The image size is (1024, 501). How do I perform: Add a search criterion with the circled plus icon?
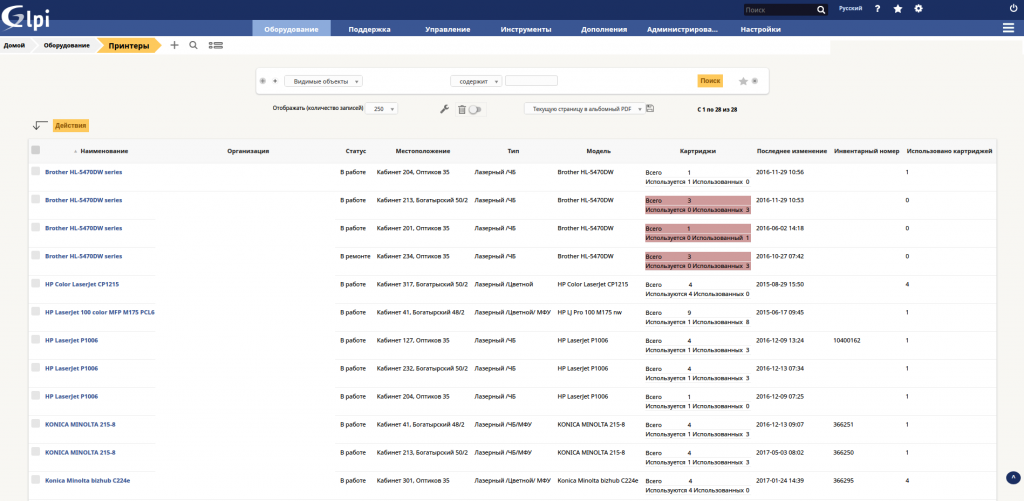(x=263, y=81)
